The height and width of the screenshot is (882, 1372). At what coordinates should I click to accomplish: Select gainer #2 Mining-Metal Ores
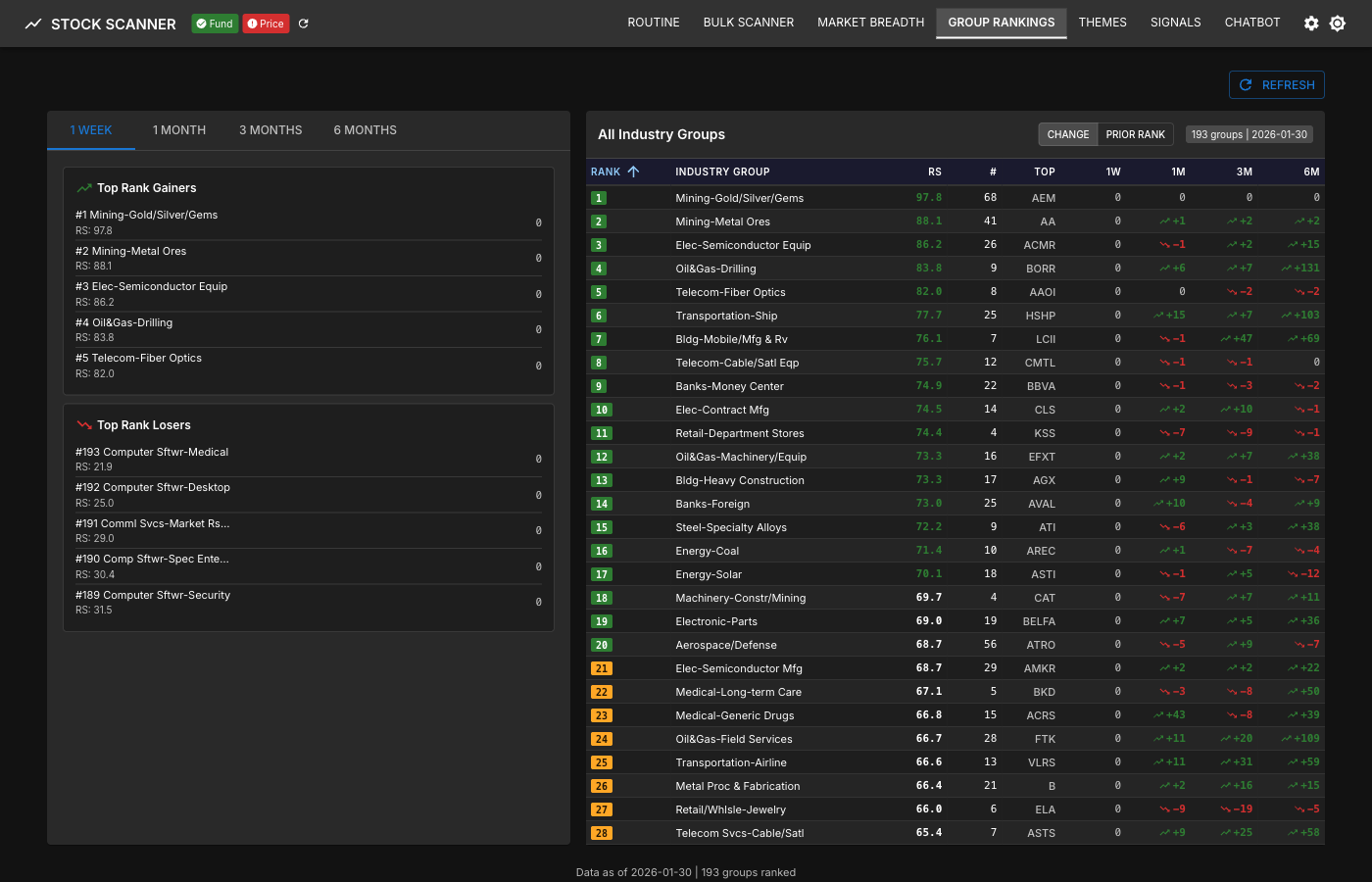tap(309, 258)
